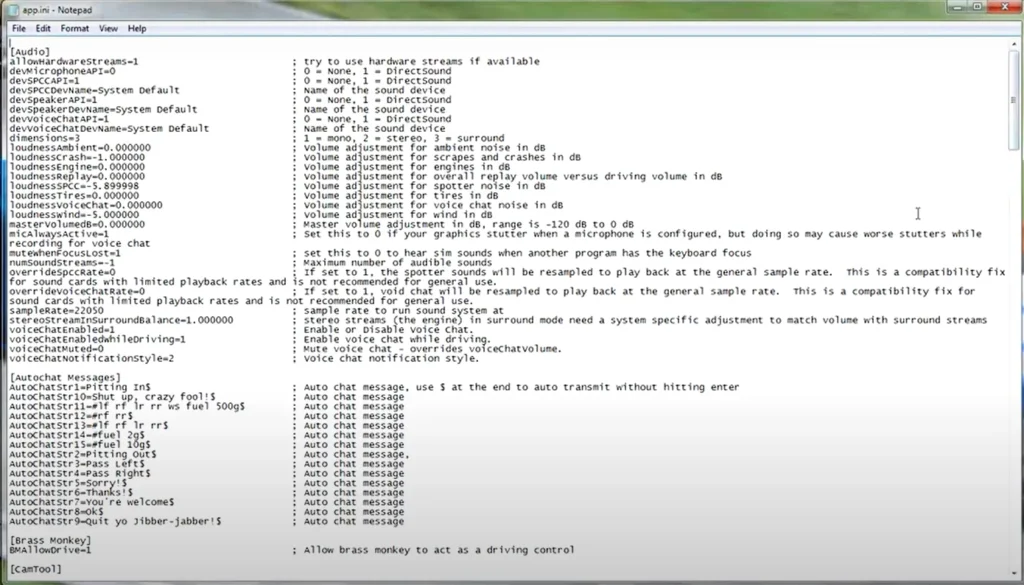Open the File menu
This screenshot has width=1024, height=585.
point(19,29)
